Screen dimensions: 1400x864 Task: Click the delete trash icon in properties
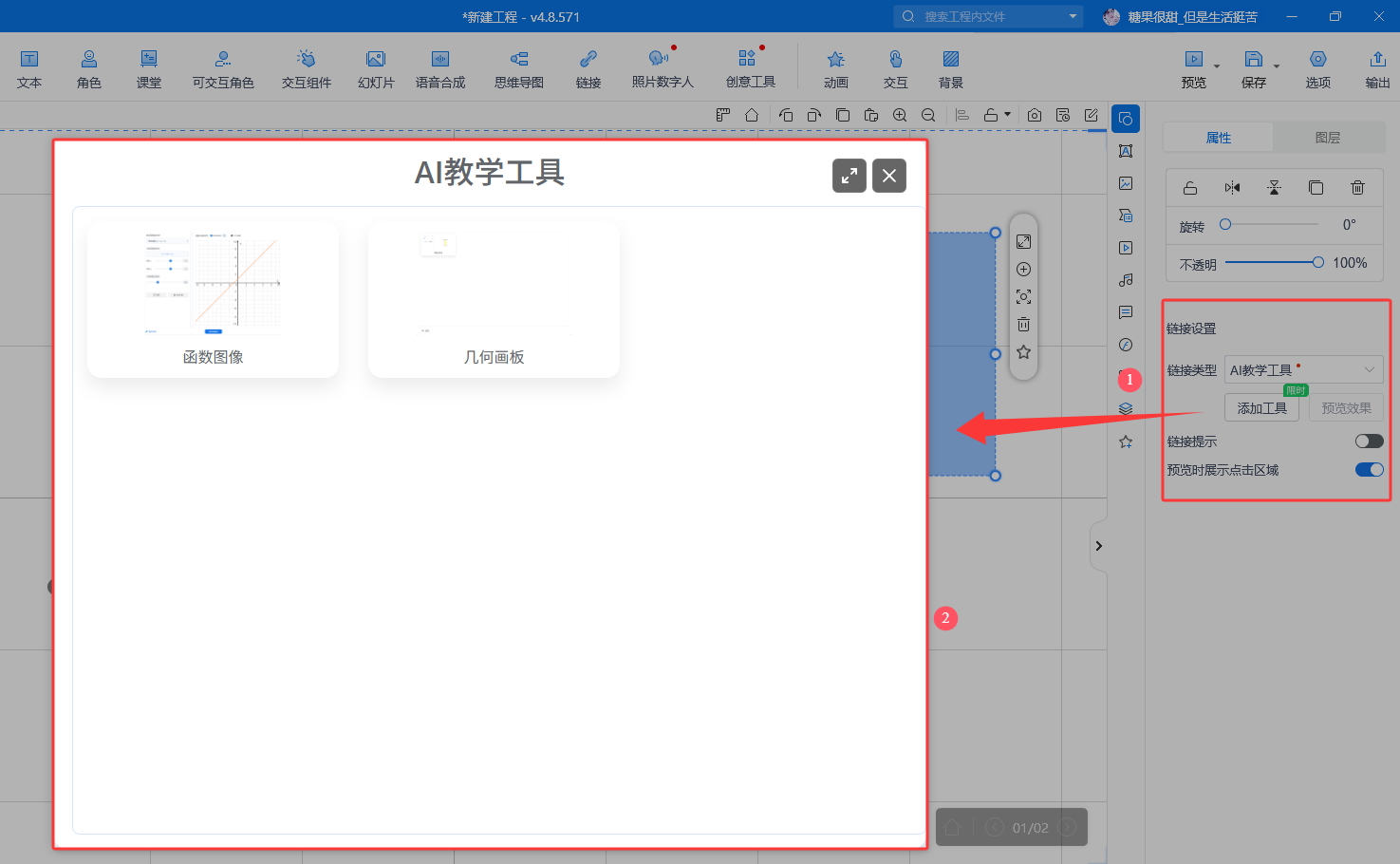click(x=1357, y=188)
